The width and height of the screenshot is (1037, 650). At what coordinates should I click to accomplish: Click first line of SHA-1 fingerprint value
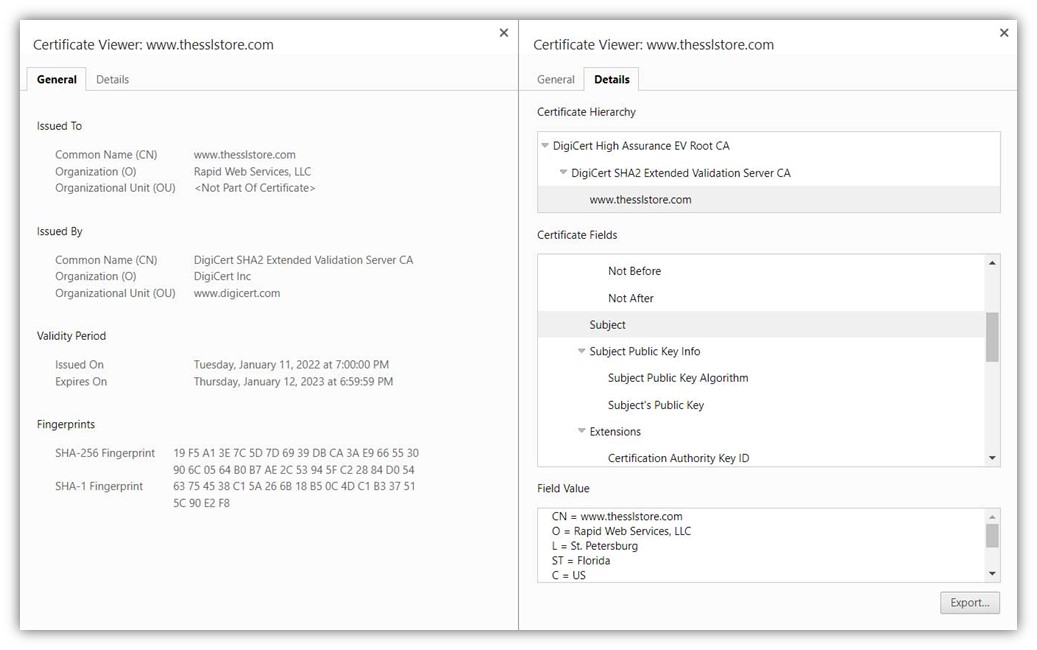pos(294,486)
